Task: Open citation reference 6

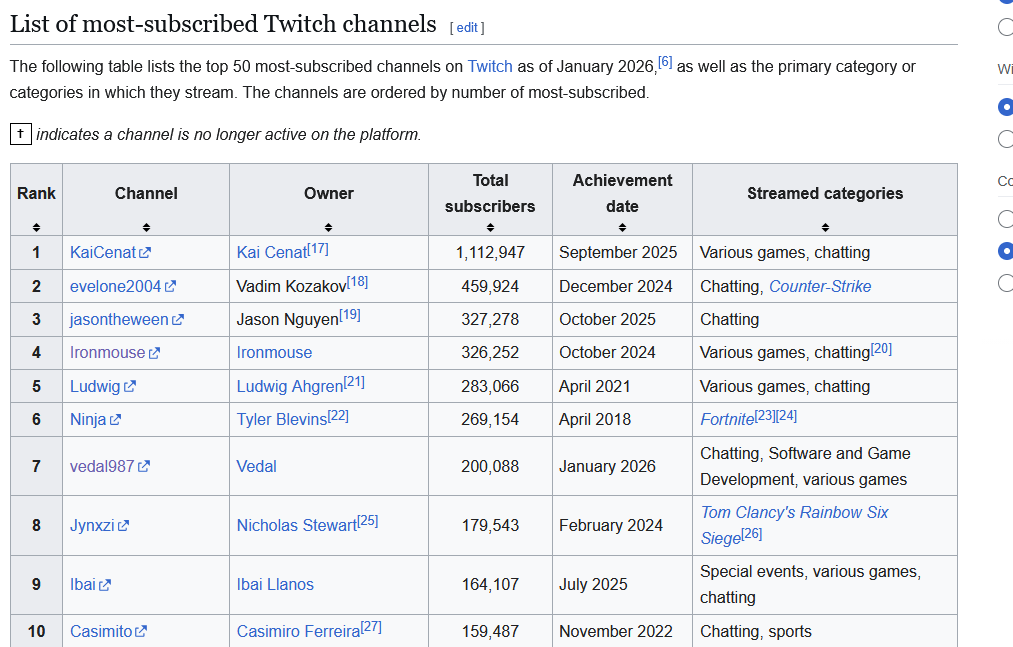Action: (665, 62)
